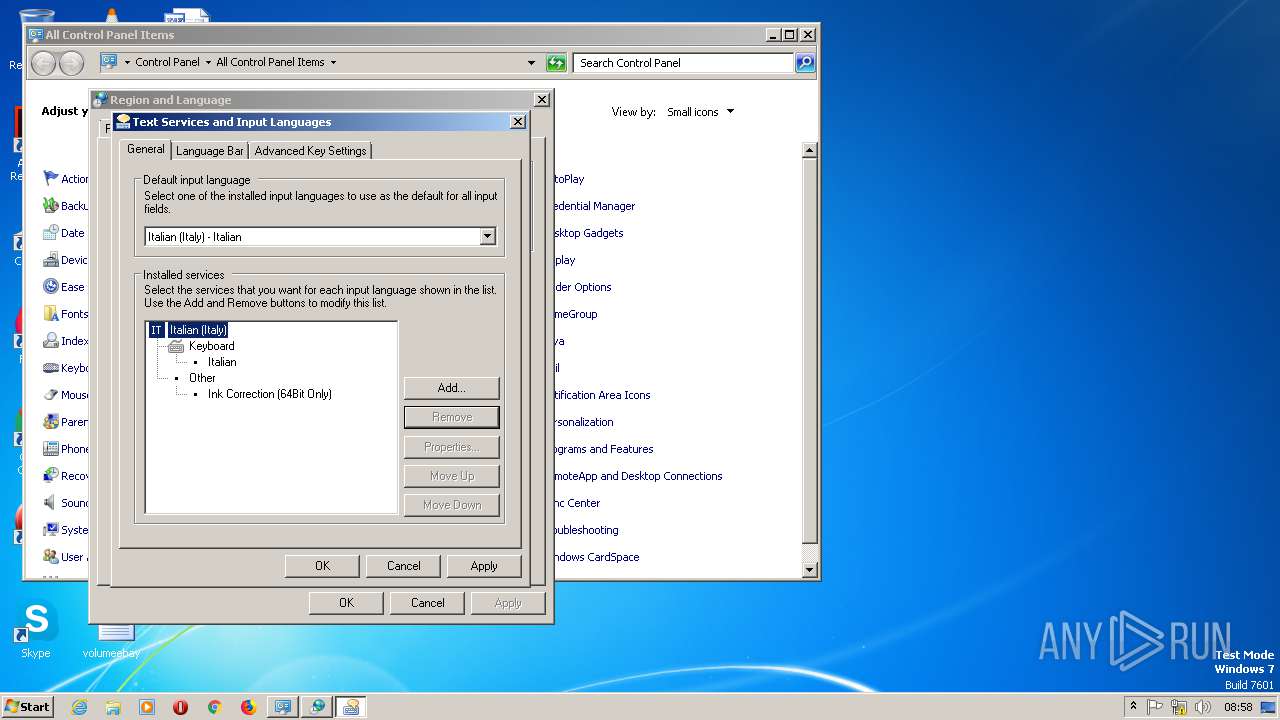Open volume tray icon
The width and height of the screenshot is (1280, 720).
pos(1204,707)
